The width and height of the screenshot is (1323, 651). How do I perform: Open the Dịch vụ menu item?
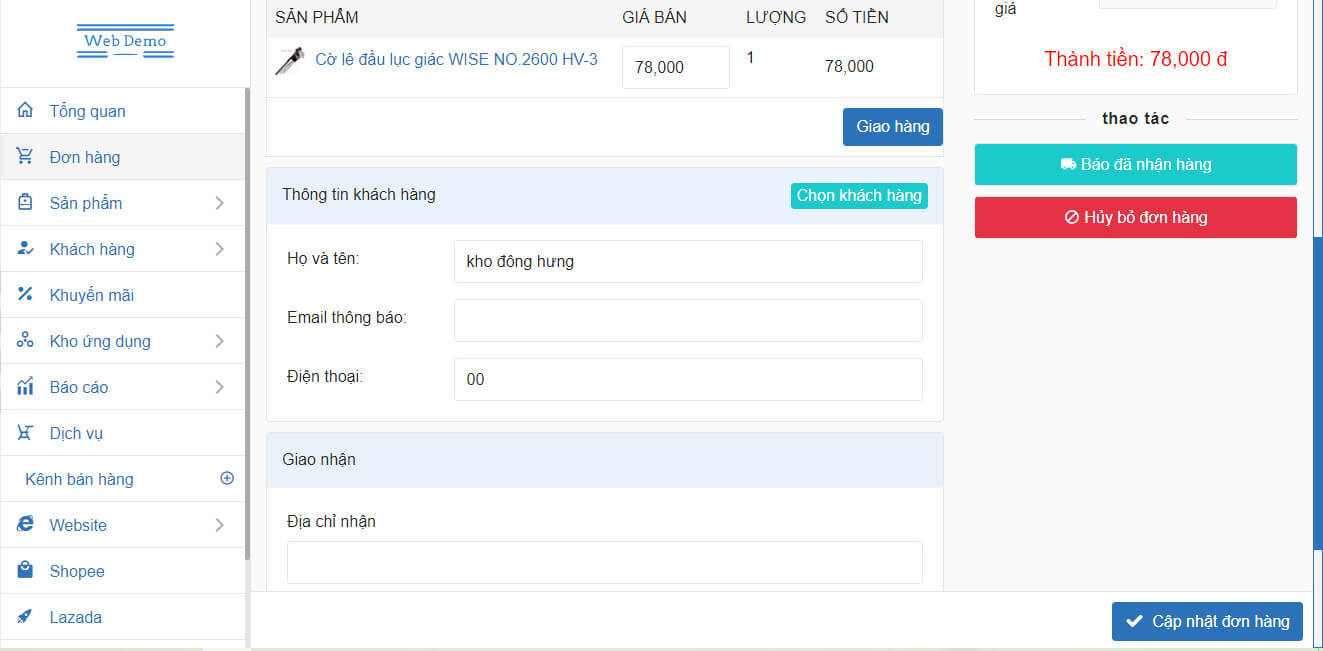(x=76, y=433)
